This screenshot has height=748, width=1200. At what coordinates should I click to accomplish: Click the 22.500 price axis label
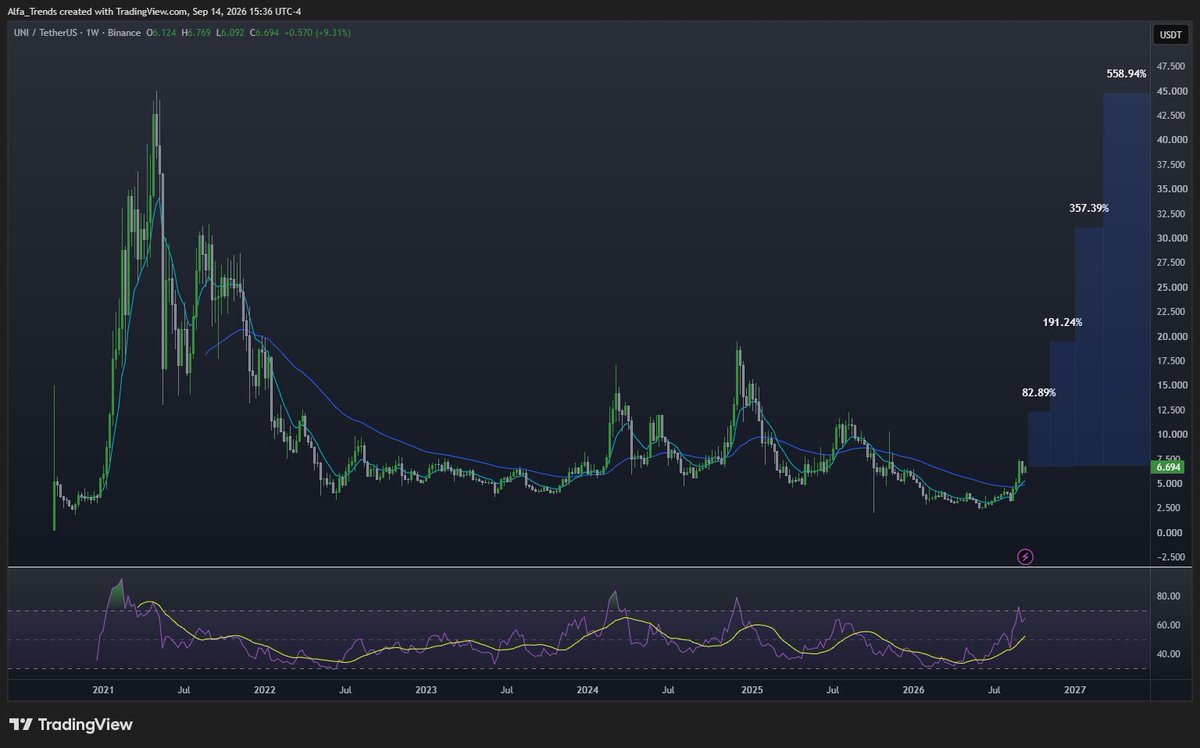(x=1170, y=312)
